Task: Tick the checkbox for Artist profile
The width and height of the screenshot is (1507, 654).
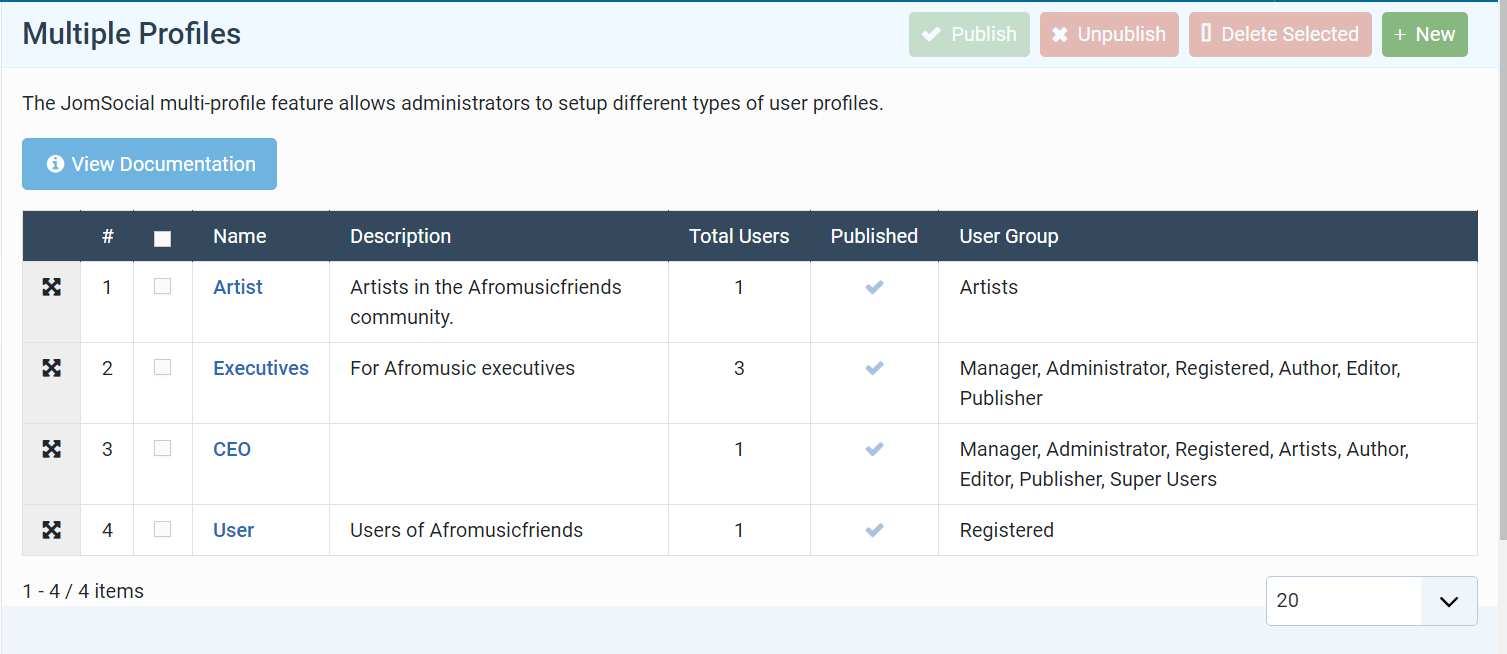Action: pyautogui.click(x=162, y=286)
